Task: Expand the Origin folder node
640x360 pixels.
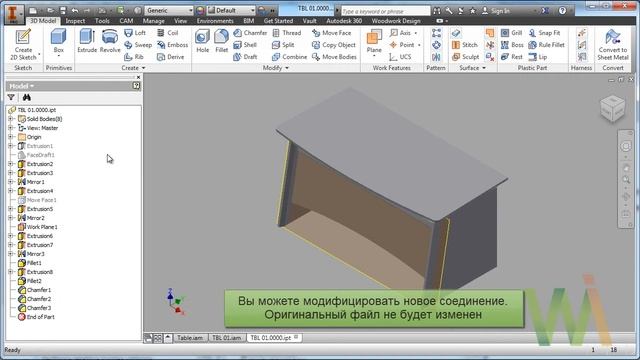Action: pos(11,137)
